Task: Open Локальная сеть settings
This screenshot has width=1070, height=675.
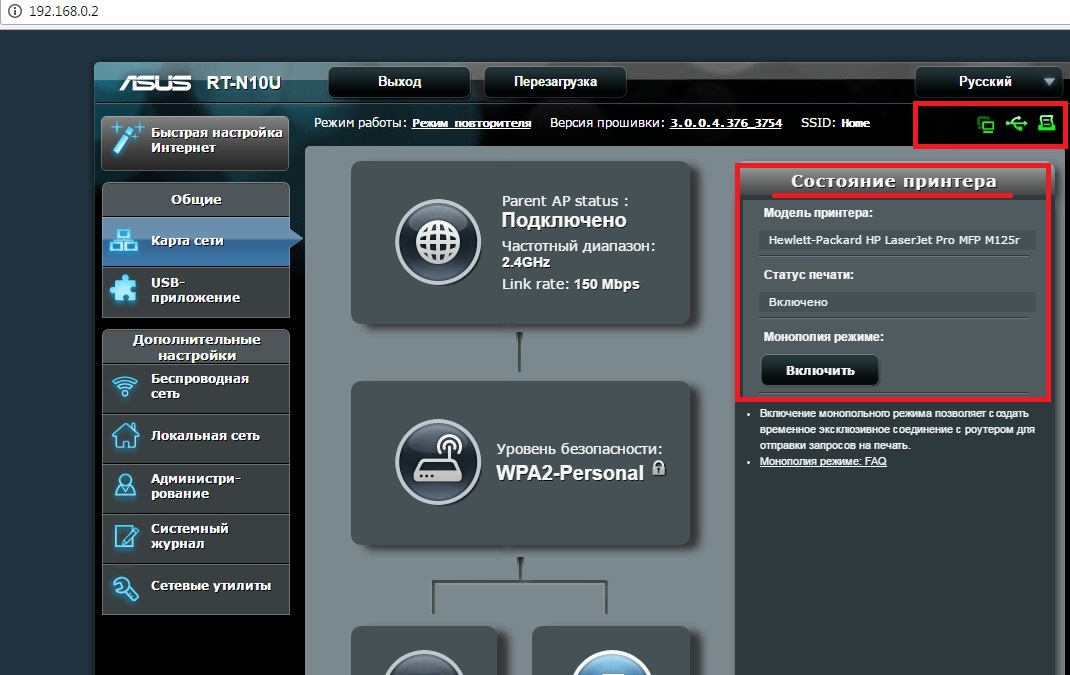Action: (196, 437)
